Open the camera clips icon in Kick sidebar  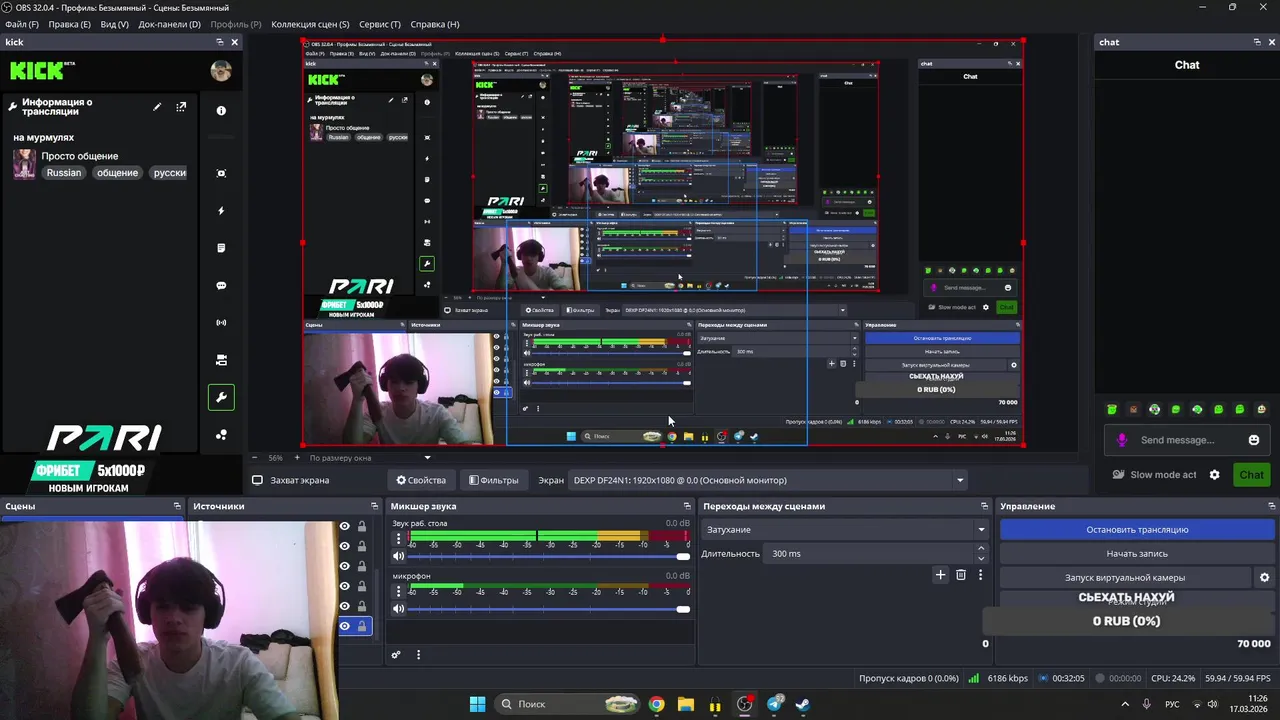(221, 360)
